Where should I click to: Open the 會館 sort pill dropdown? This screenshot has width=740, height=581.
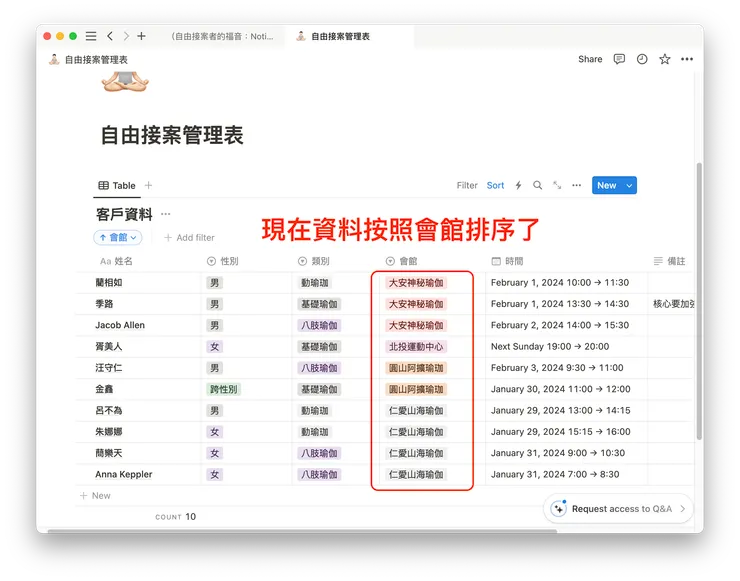pyautogui.click(x=118, y=237)
